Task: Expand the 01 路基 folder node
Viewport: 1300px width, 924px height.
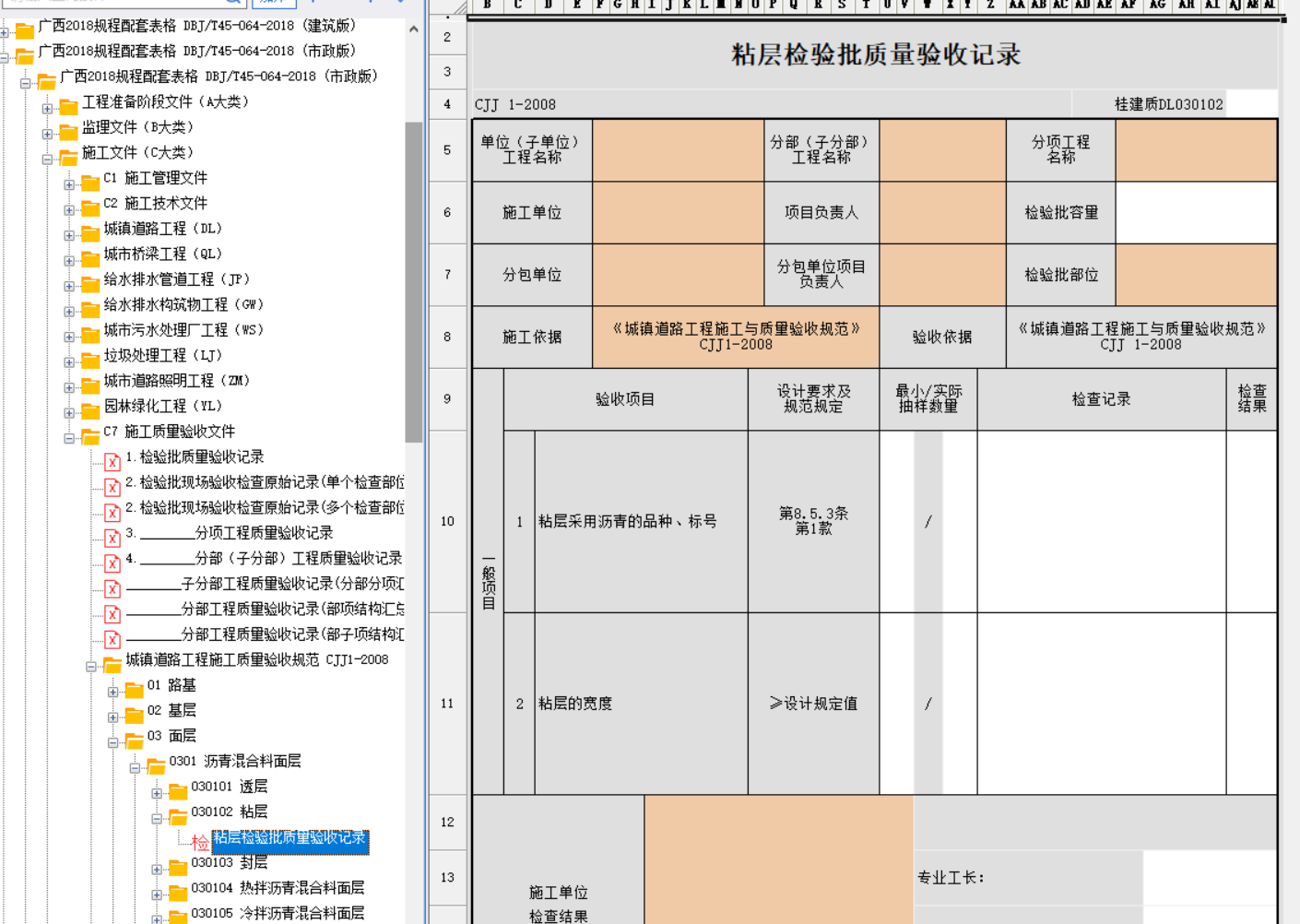Action: click(112, 692)
